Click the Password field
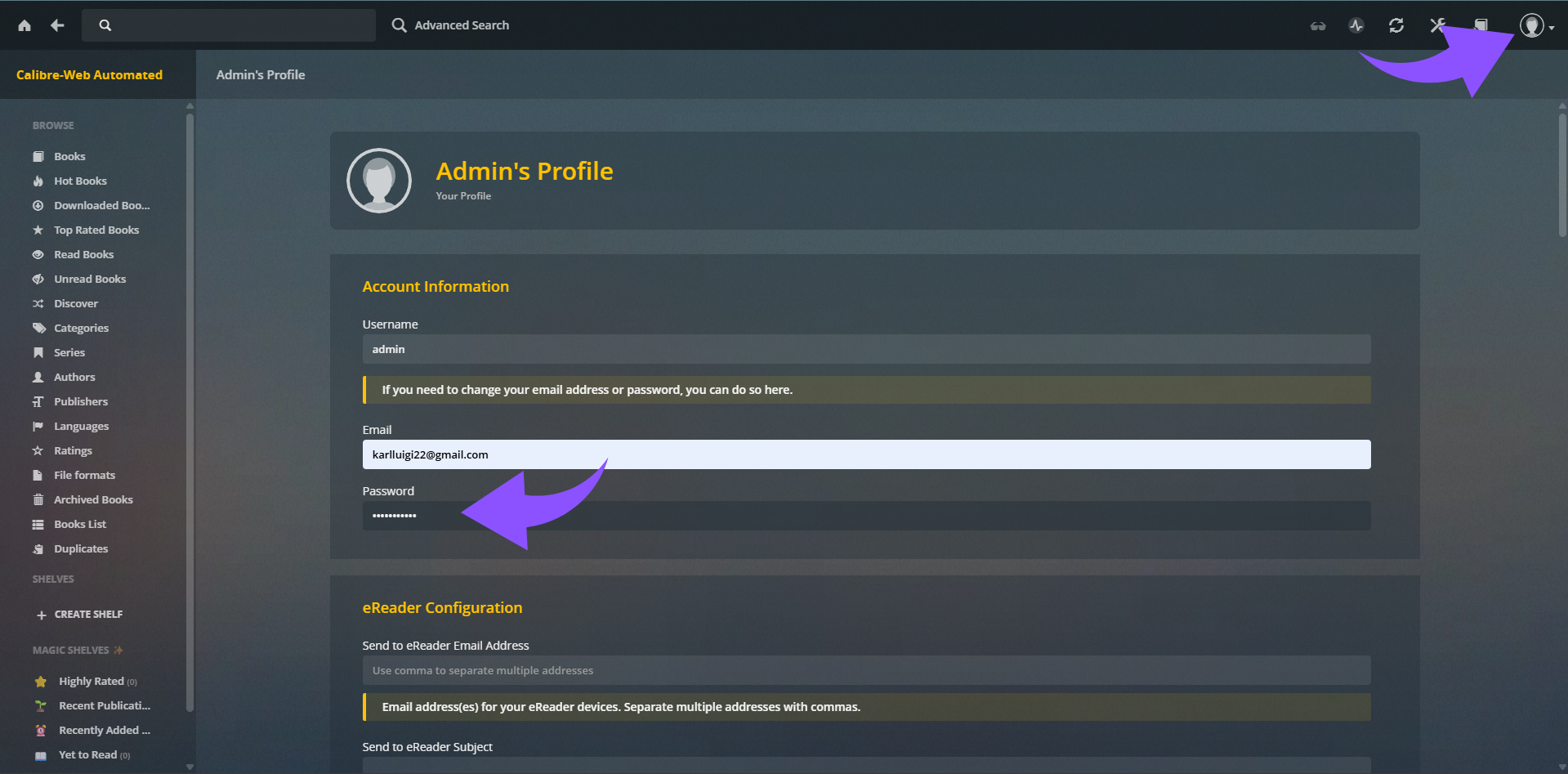This screenshot has height=774, width=1568. point(866,516)
